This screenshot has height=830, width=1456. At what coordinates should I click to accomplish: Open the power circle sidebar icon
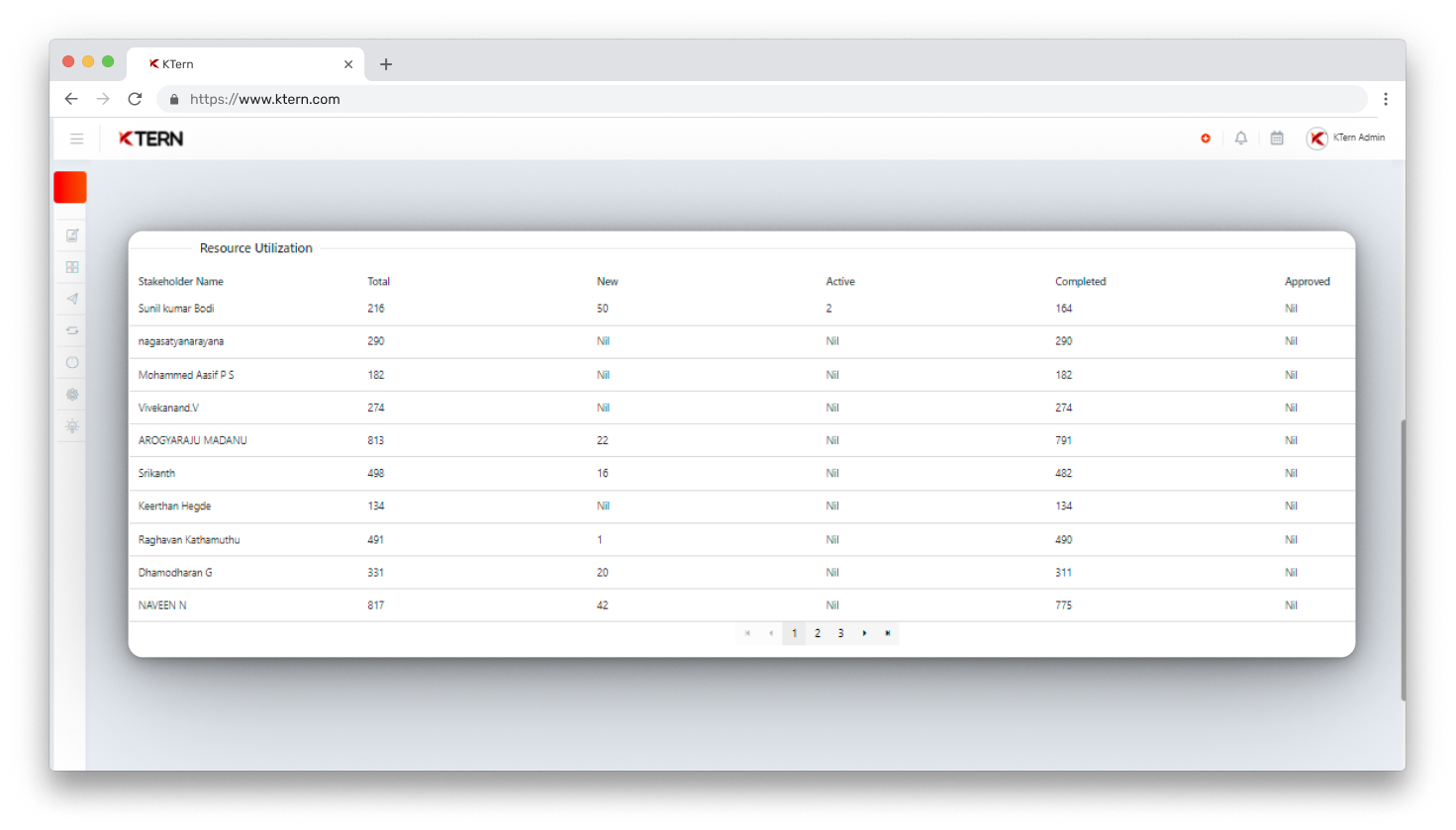tap(72, 362)
